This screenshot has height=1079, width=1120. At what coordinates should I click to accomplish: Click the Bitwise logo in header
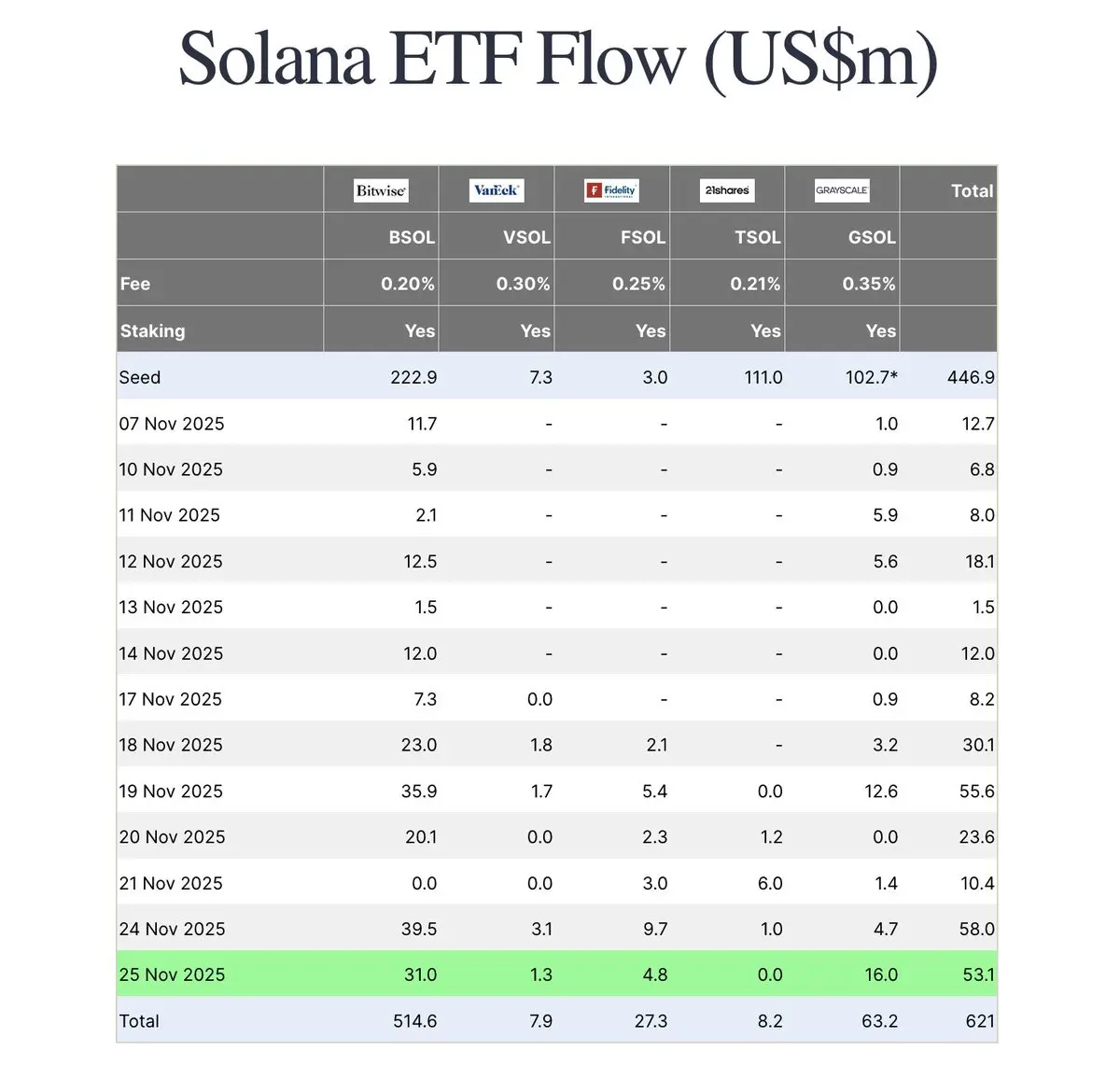[x=381, y=190]
